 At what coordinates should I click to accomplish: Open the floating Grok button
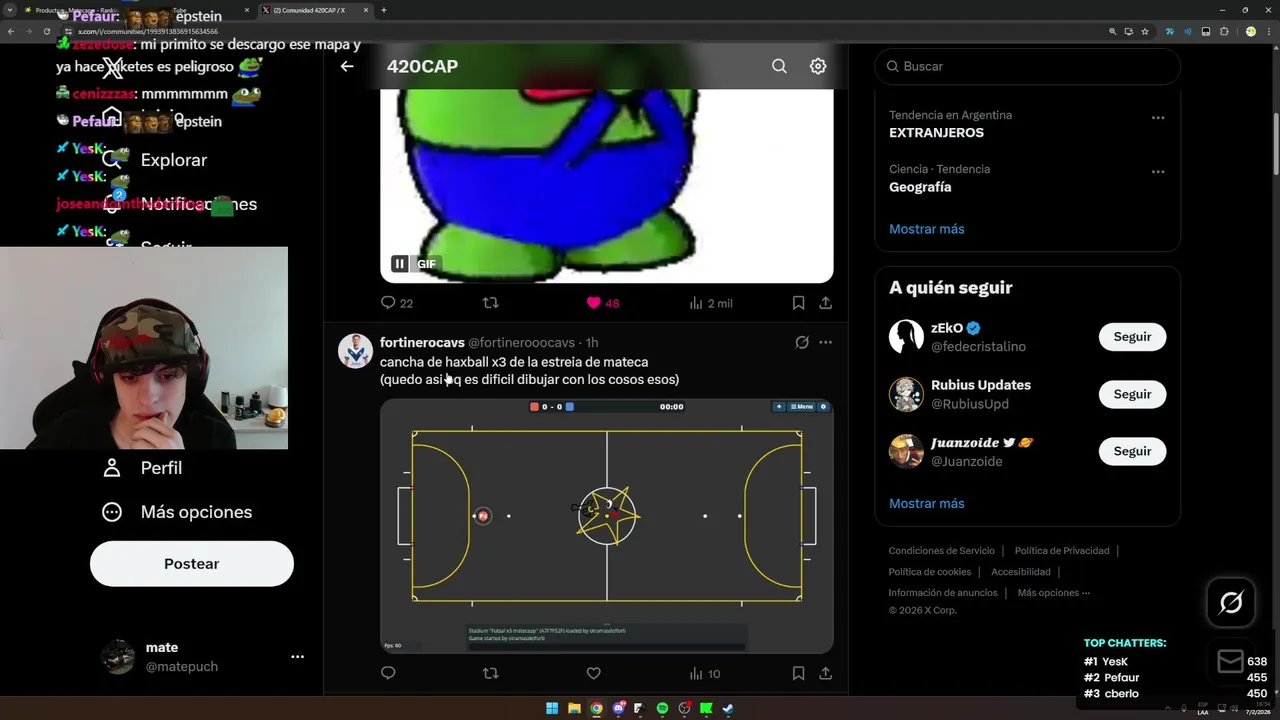1231,602
